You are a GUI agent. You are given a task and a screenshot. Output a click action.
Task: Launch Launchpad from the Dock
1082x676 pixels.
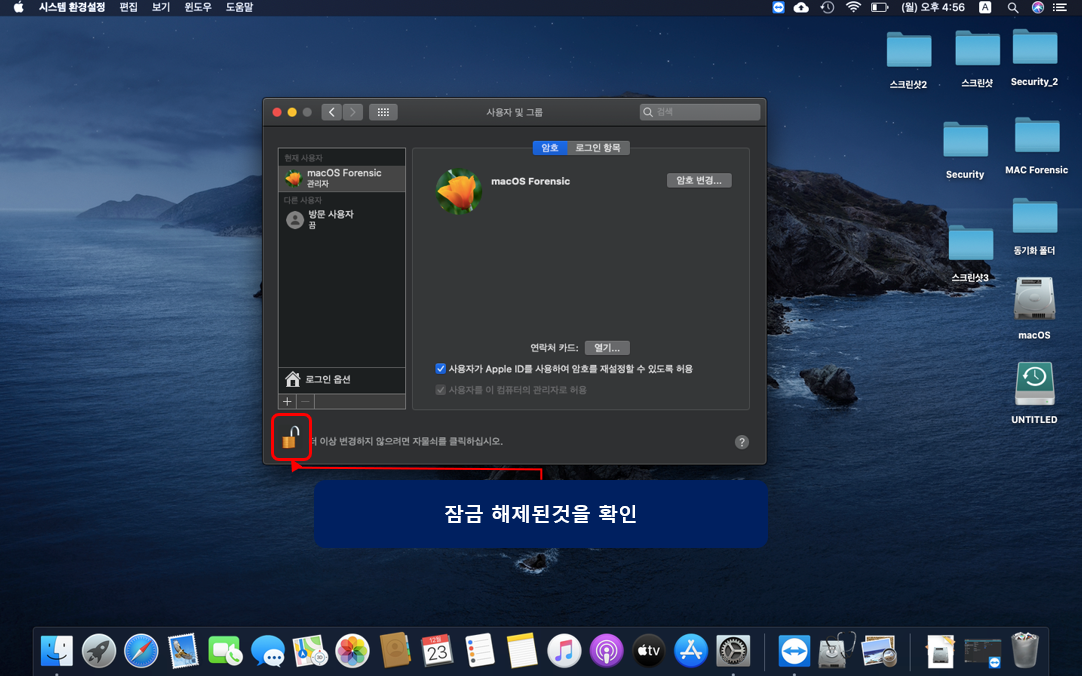[x=99, y=651]
